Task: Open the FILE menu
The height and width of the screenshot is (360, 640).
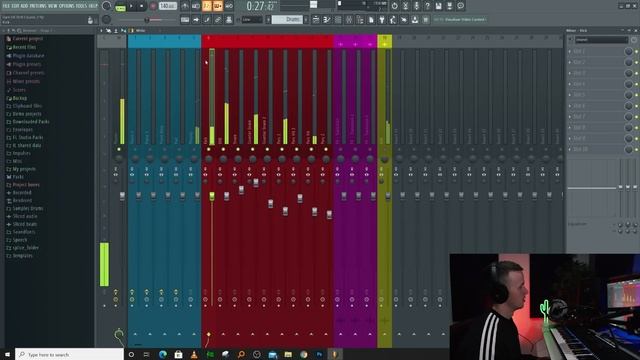Action: [x=6, y=6]
